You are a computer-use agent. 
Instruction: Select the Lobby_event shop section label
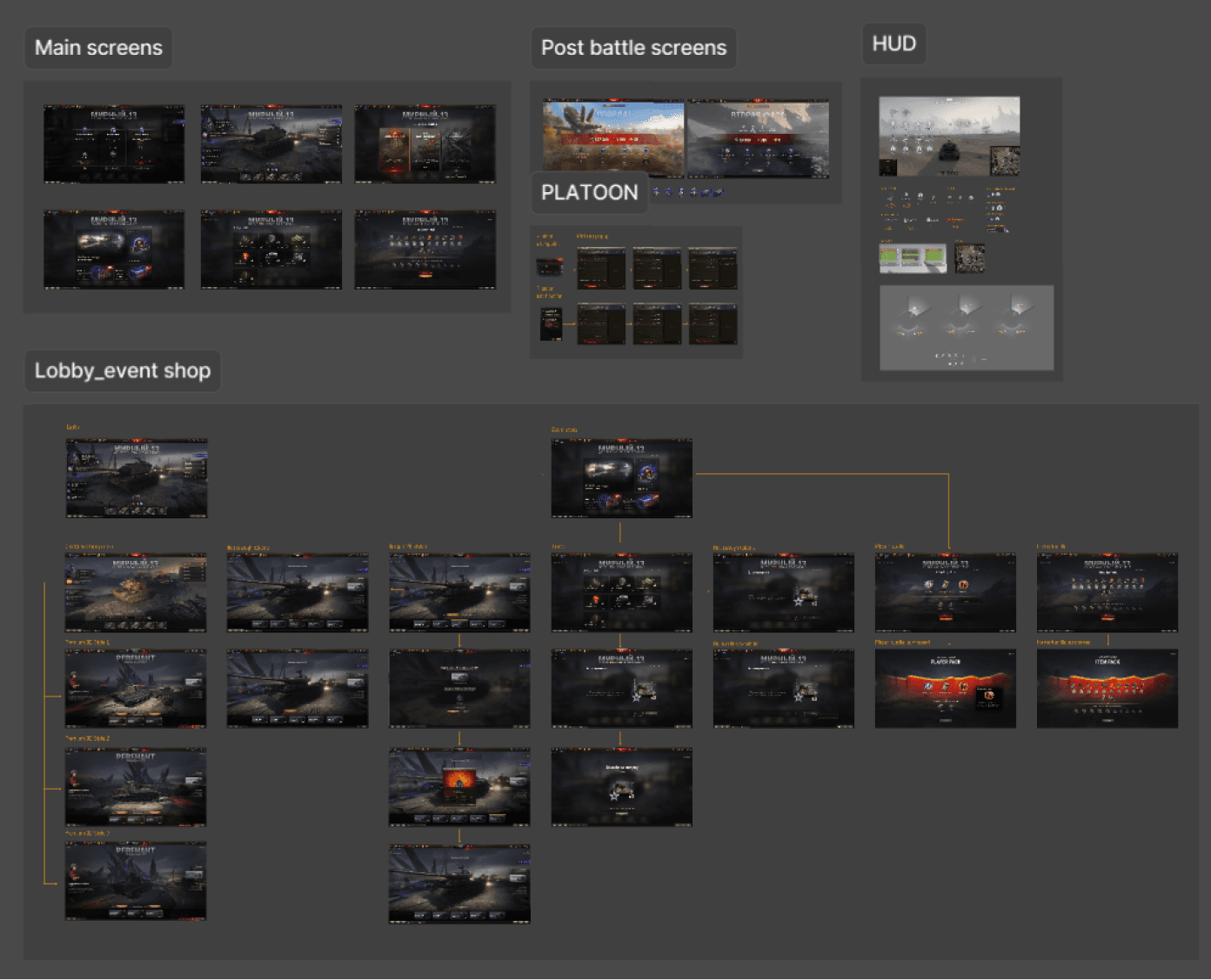pyautogui.click(x=123, y=370)
